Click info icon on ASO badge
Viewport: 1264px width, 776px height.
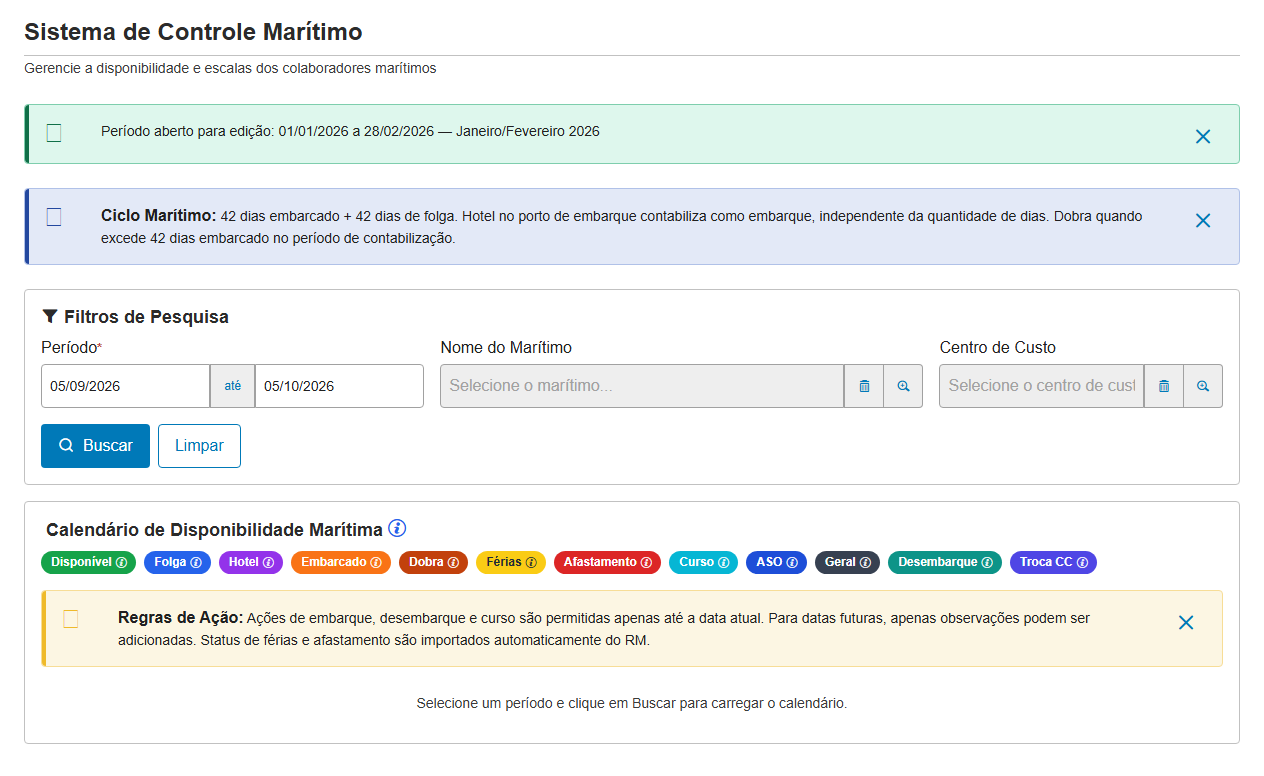[x=792, y=563]
